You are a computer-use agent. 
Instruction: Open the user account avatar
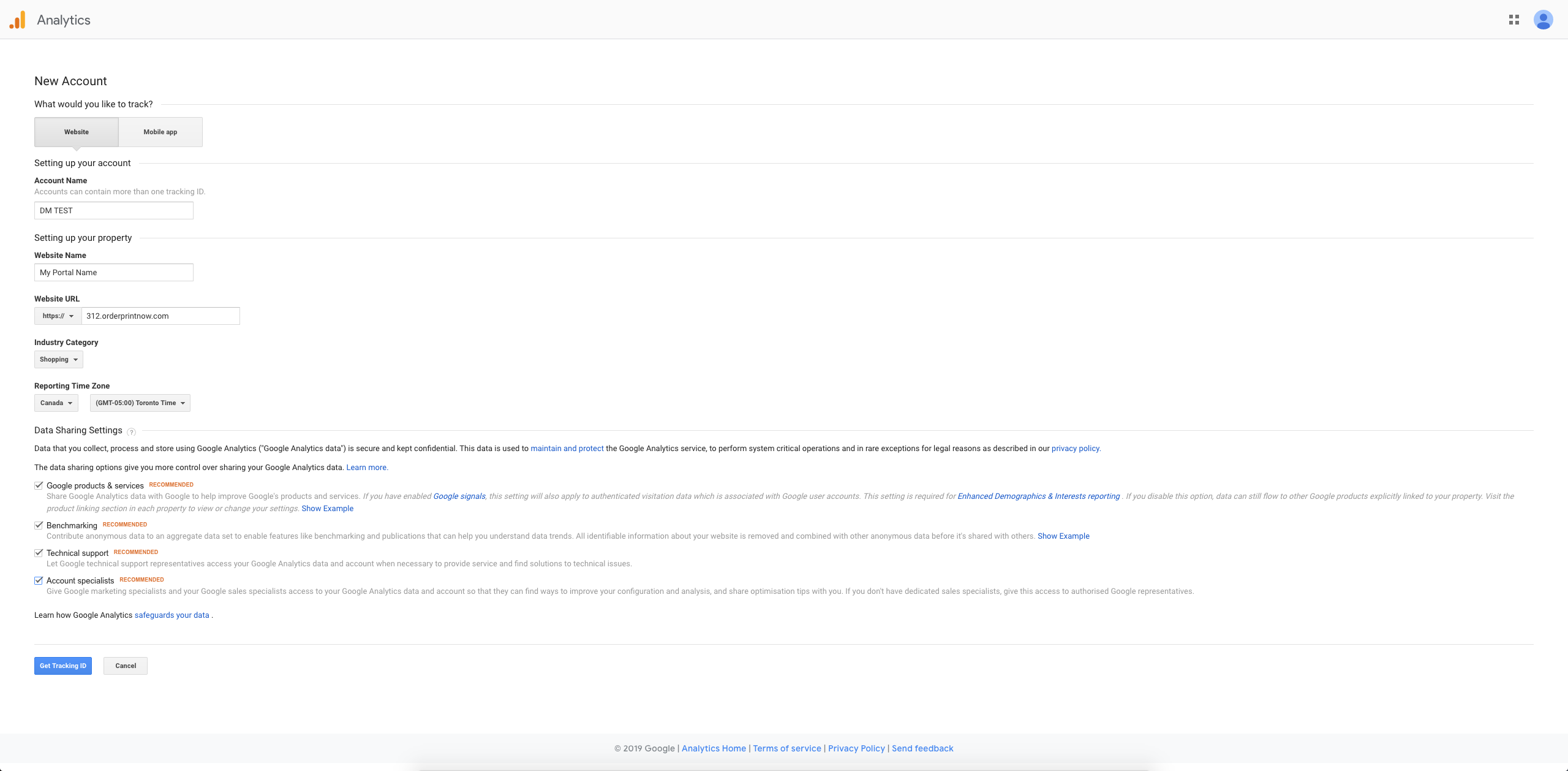1542,20
